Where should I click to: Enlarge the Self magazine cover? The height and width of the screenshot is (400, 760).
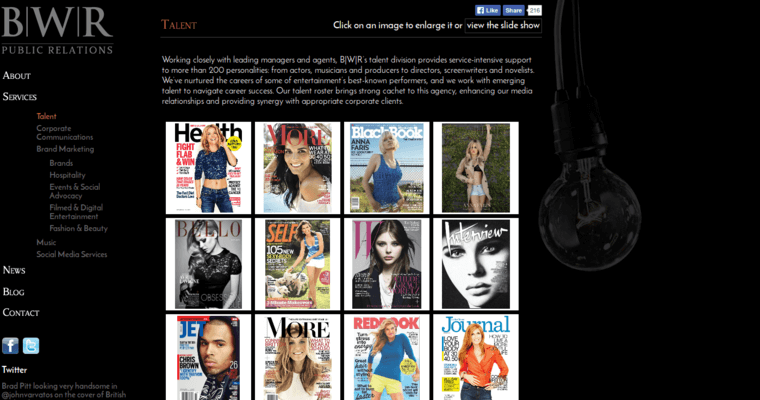[298, 264]
